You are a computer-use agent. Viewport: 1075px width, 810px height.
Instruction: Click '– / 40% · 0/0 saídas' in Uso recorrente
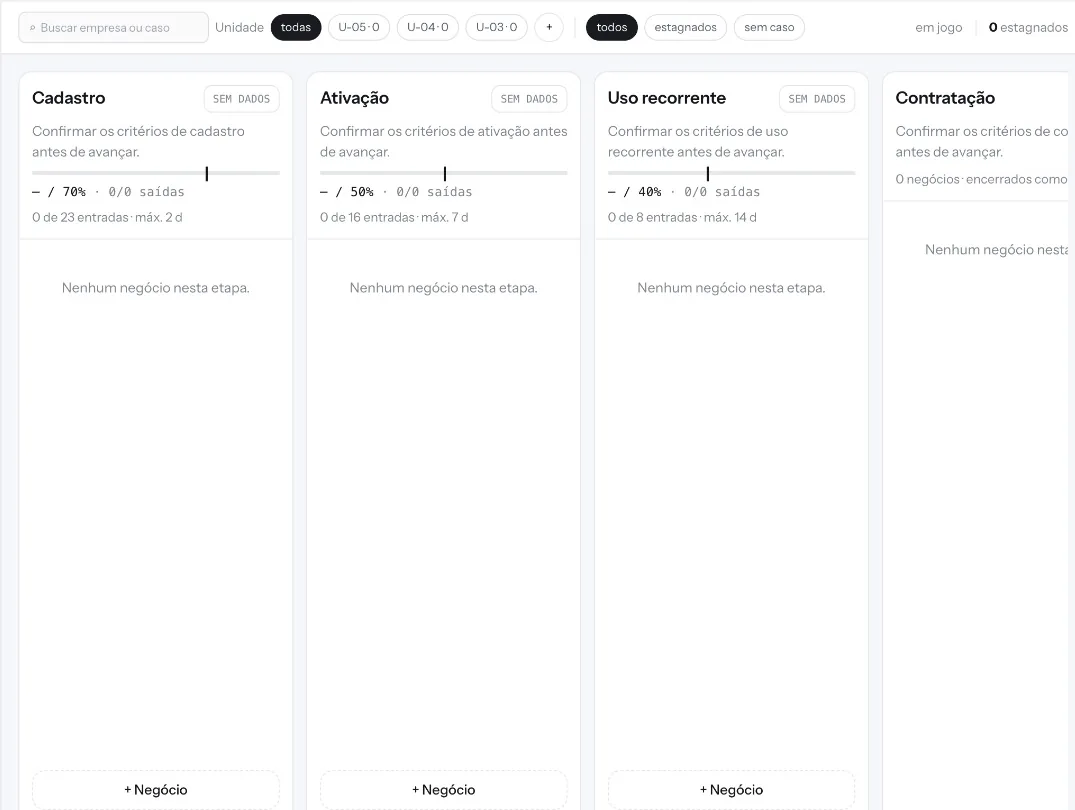point(684,192)
